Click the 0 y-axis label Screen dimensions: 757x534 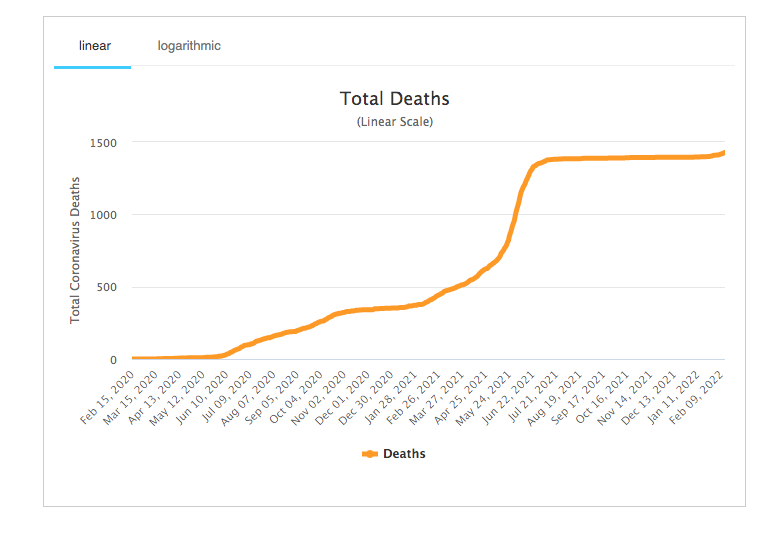pyautogui.click(x=113, y=360)
